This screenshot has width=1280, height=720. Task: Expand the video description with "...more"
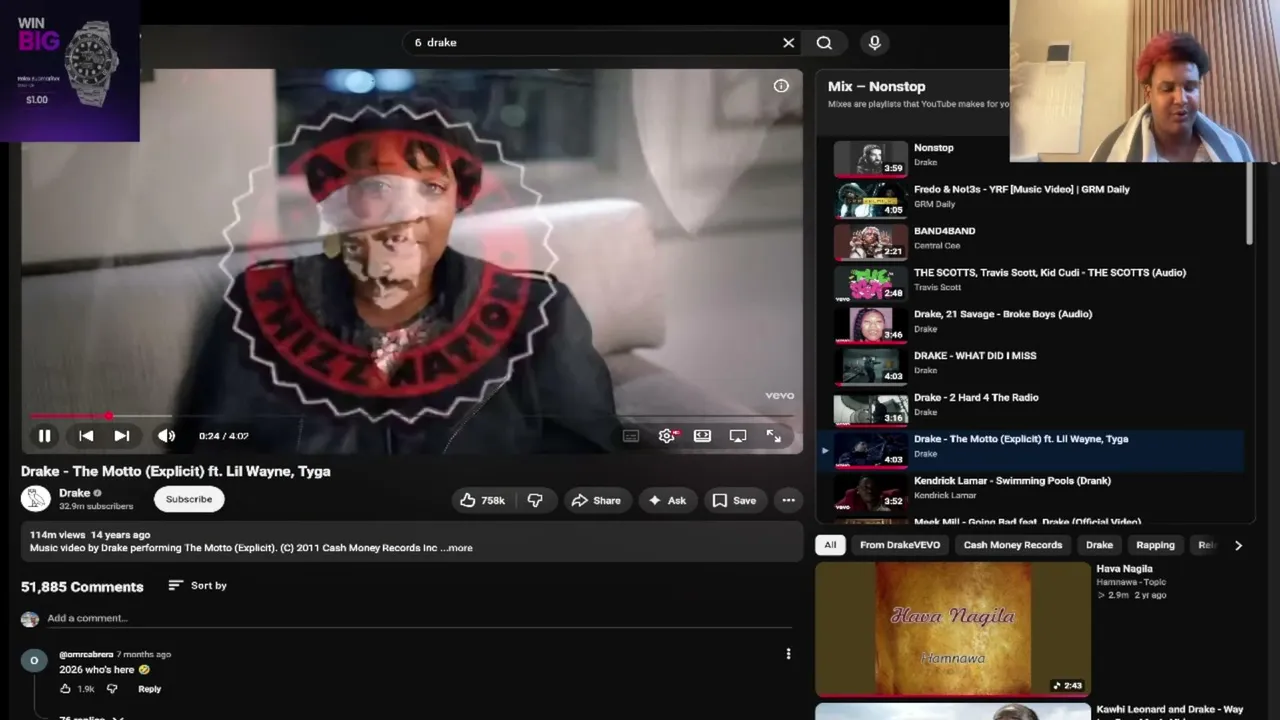[x=456, y=548]
